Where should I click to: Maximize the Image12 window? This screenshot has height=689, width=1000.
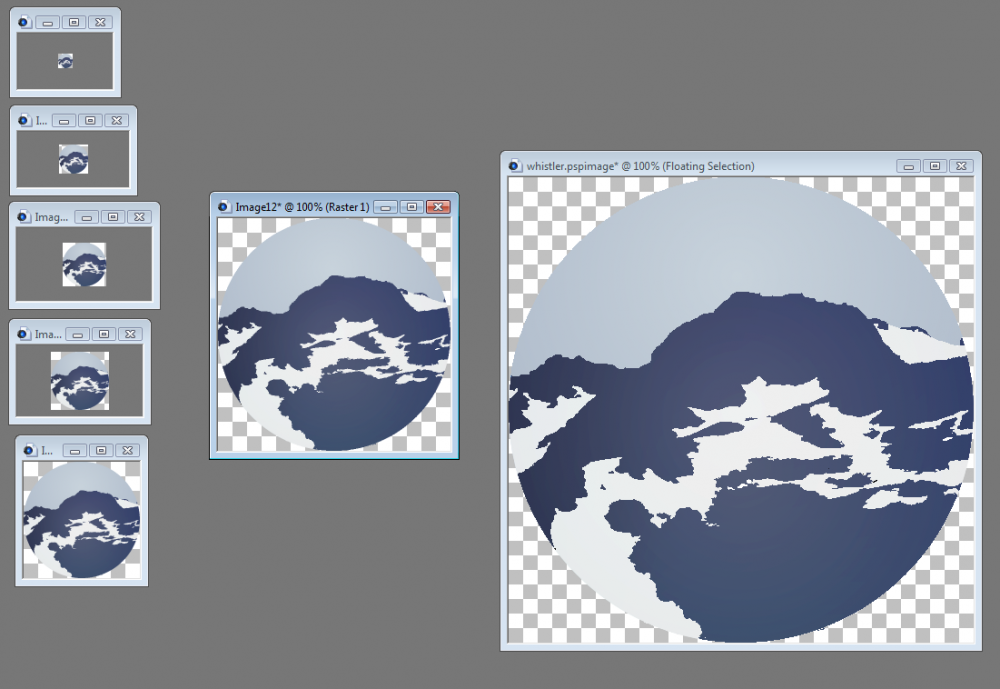tap(411, 207)
